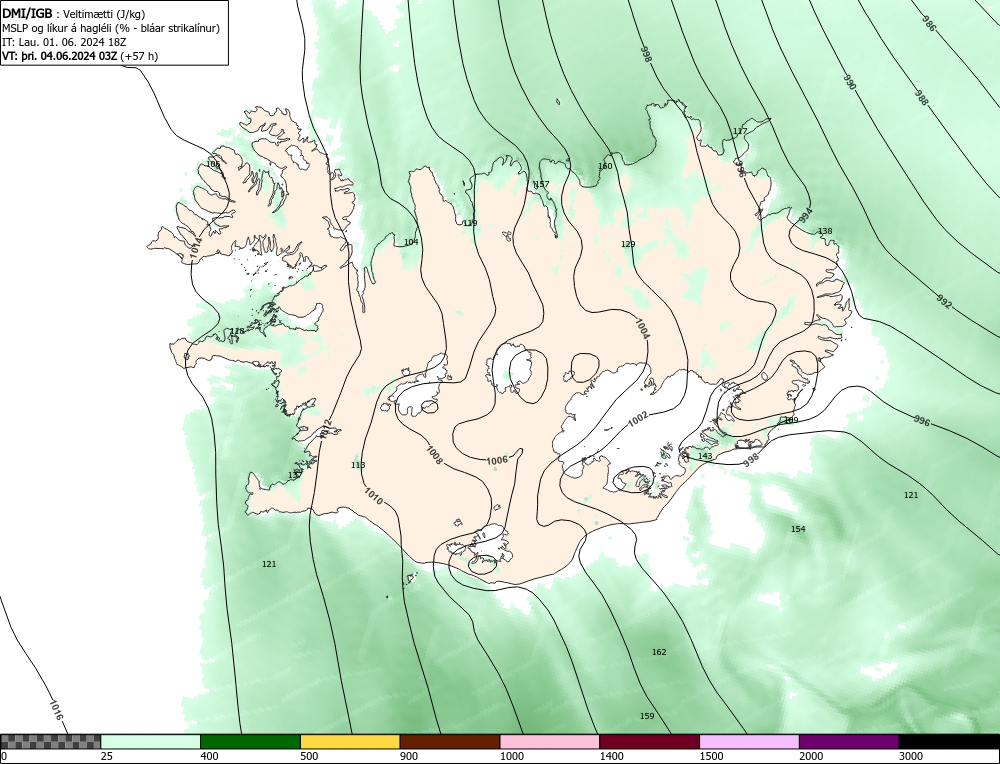Click the legend tick label 2000
This screenshot has width=1000, height=764.
[x=811, y=756]
